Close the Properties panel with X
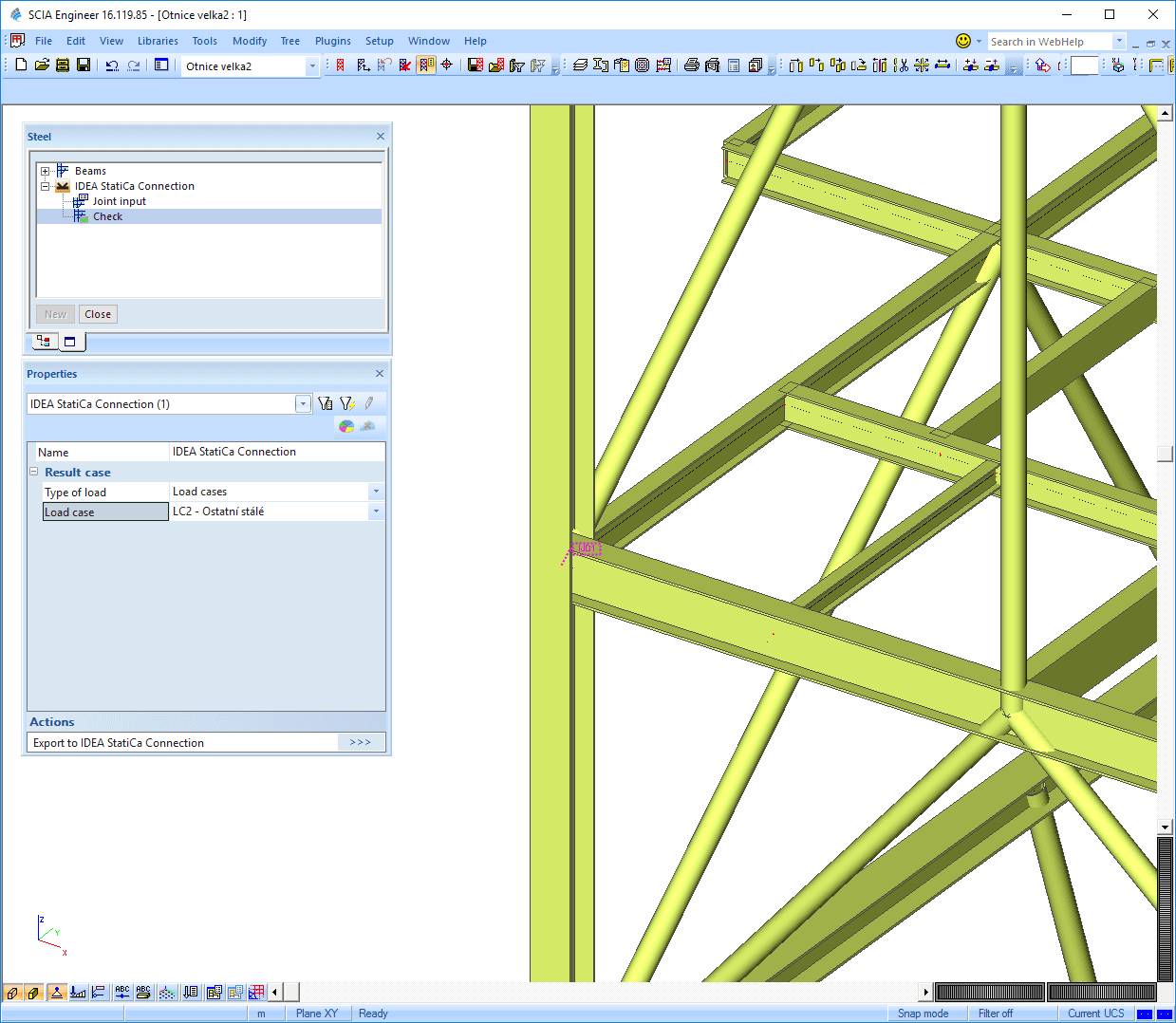The image size is (1176, 1023). click(x=380, y=374)
